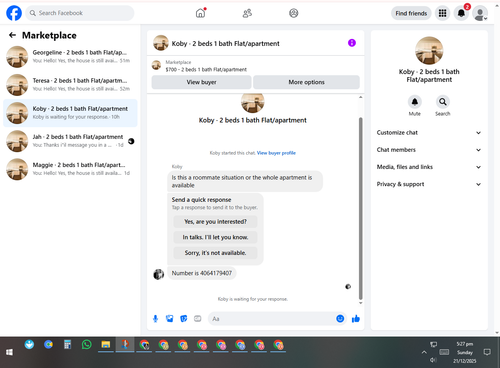Click the volume speaker tray icon
The height and width of the screenshot is (368, 500).
click(x=433, y=360)
